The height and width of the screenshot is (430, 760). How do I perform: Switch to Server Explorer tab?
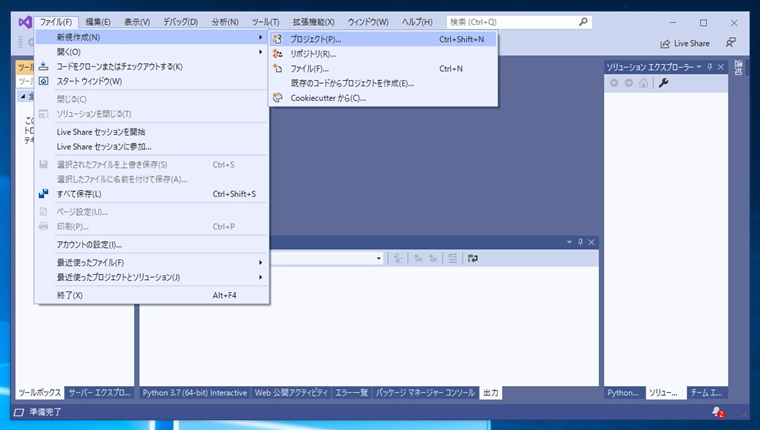[99, 393]
